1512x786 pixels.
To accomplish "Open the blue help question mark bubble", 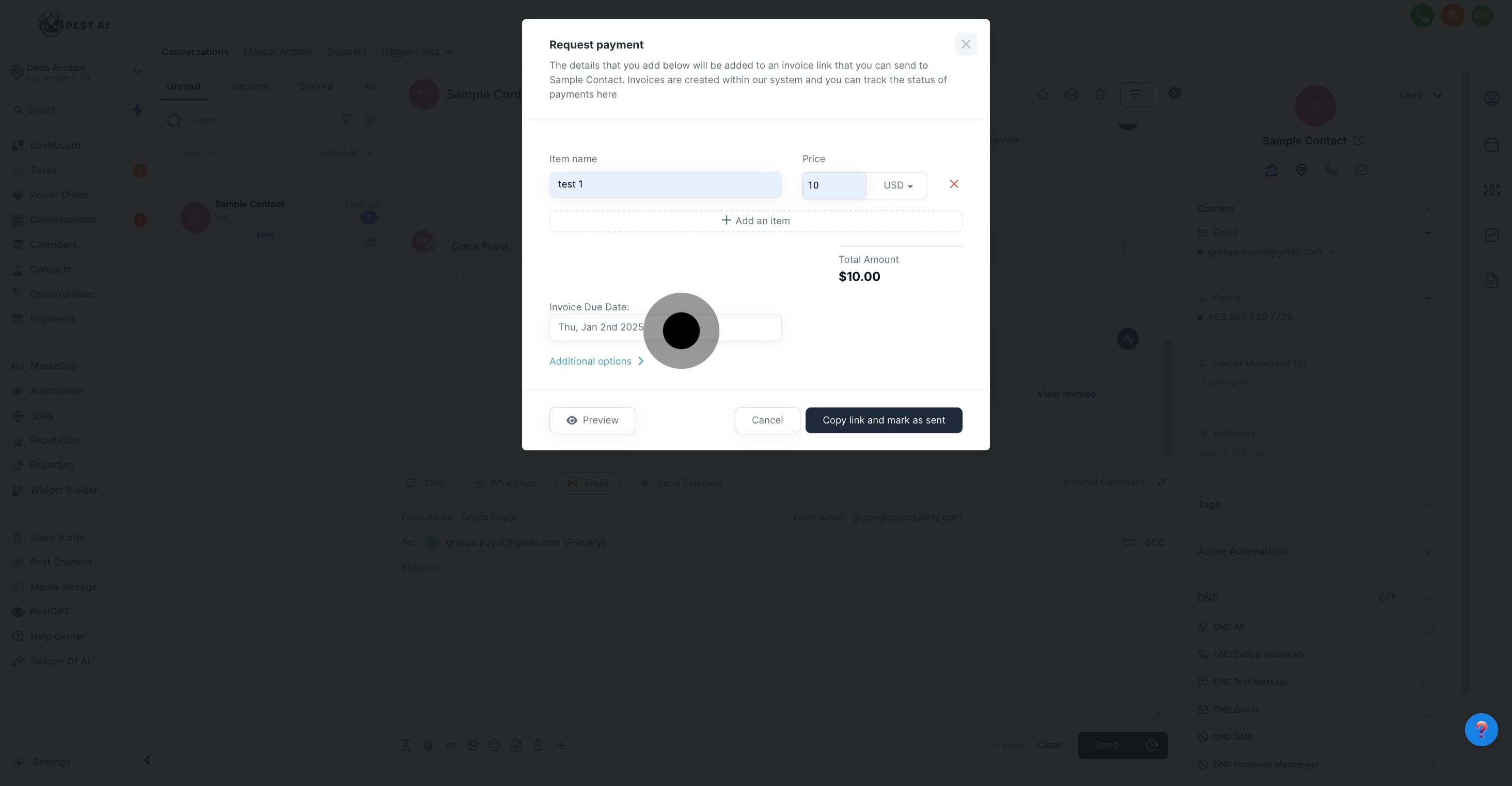I will pyautogui.click(x=1480, y=730).
